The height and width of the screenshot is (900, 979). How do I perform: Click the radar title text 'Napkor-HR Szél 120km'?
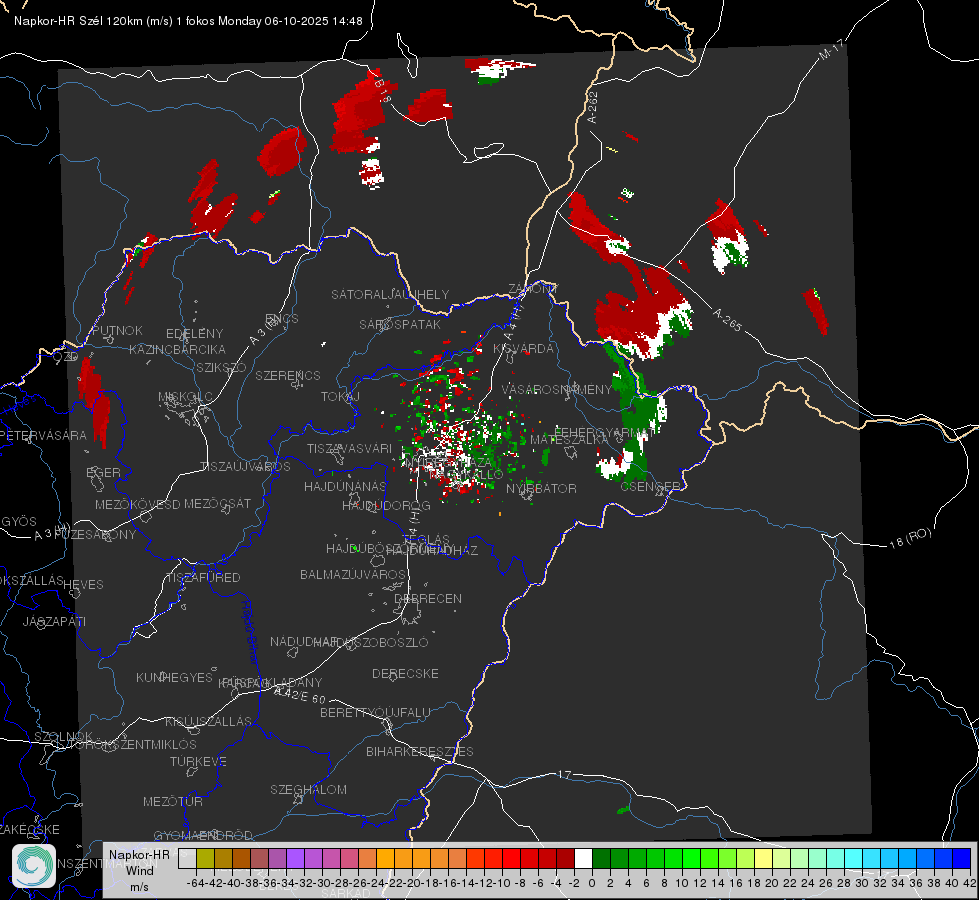[79, 21]
